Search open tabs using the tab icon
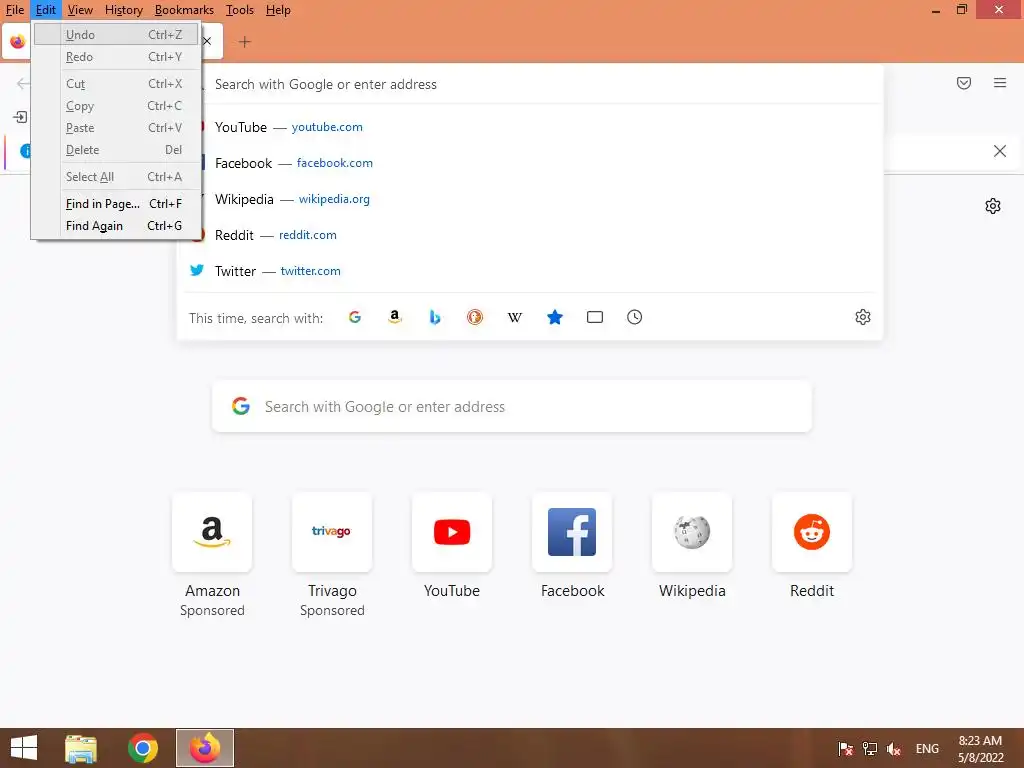This screenshot has width=1024, height=768. pos(595,317)
